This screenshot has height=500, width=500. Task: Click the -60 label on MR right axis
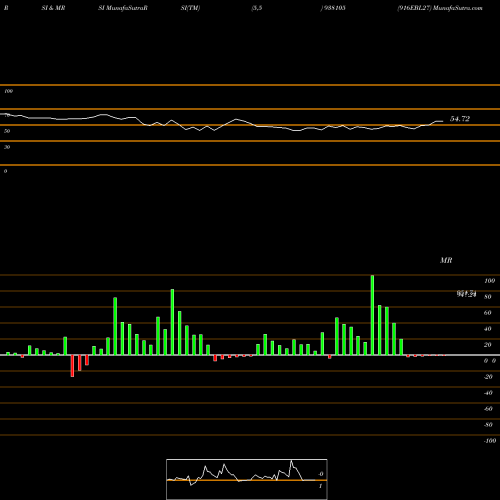[488, 409]
